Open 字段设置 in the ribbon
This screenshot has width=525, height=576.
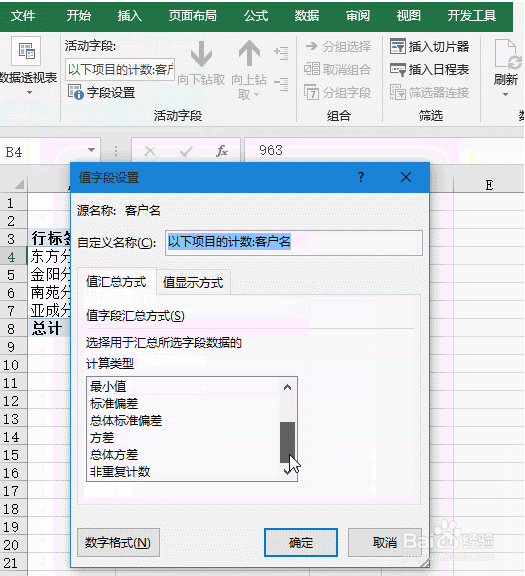[102, 92]
